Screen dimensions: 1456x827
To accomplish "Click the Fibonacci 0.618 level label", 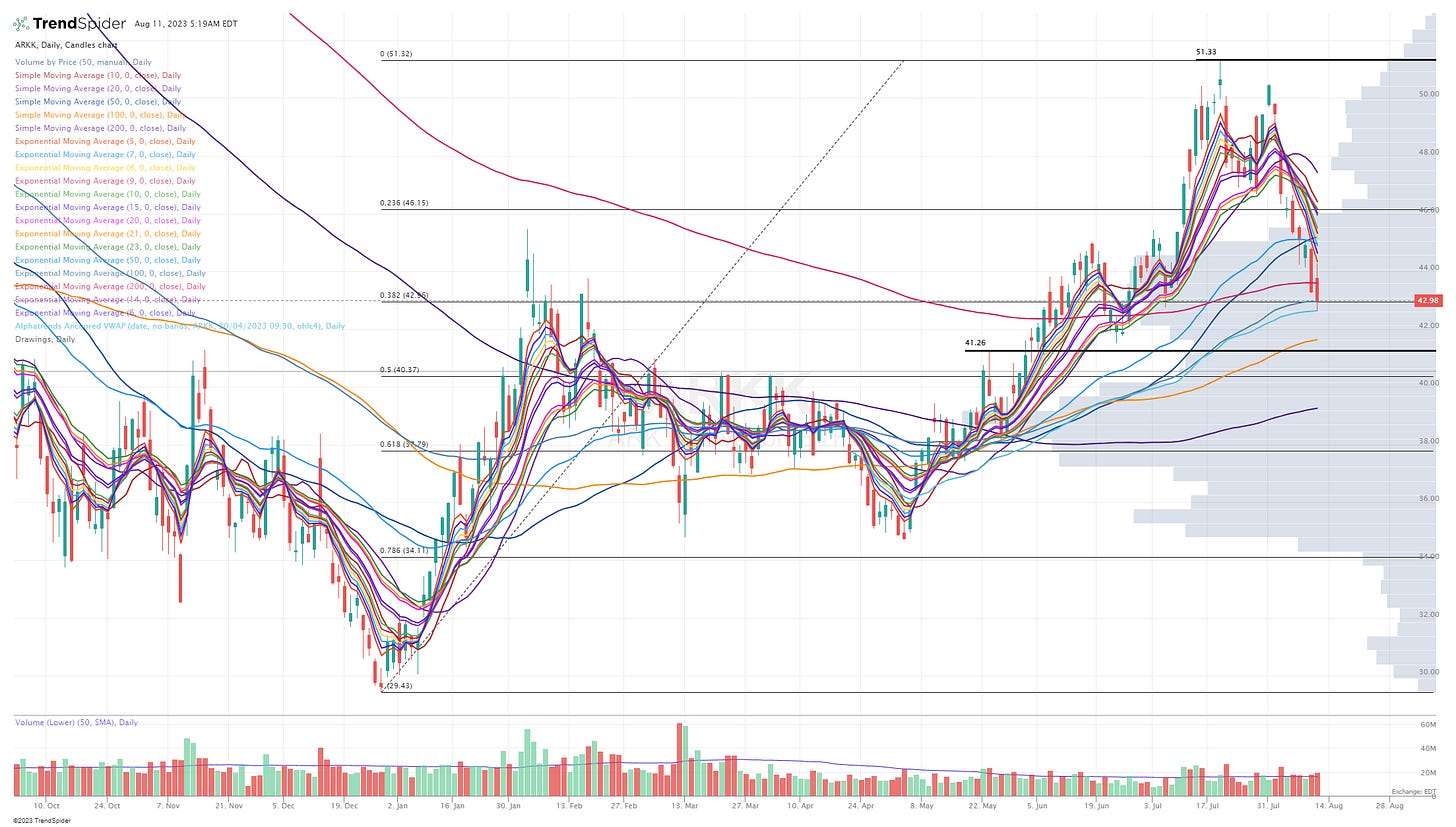I will pyautogui.click(x=403, y=444).
